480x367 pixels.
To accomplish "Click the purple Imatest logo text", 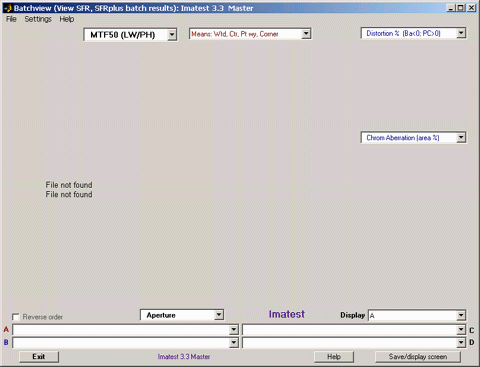I will 287,314.
